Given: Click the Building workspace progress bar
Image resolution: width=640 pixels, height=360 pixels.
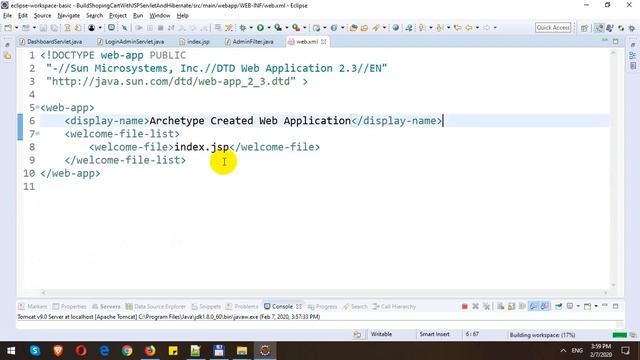Looking at the screenshot, I should click(x=620, y=335).
